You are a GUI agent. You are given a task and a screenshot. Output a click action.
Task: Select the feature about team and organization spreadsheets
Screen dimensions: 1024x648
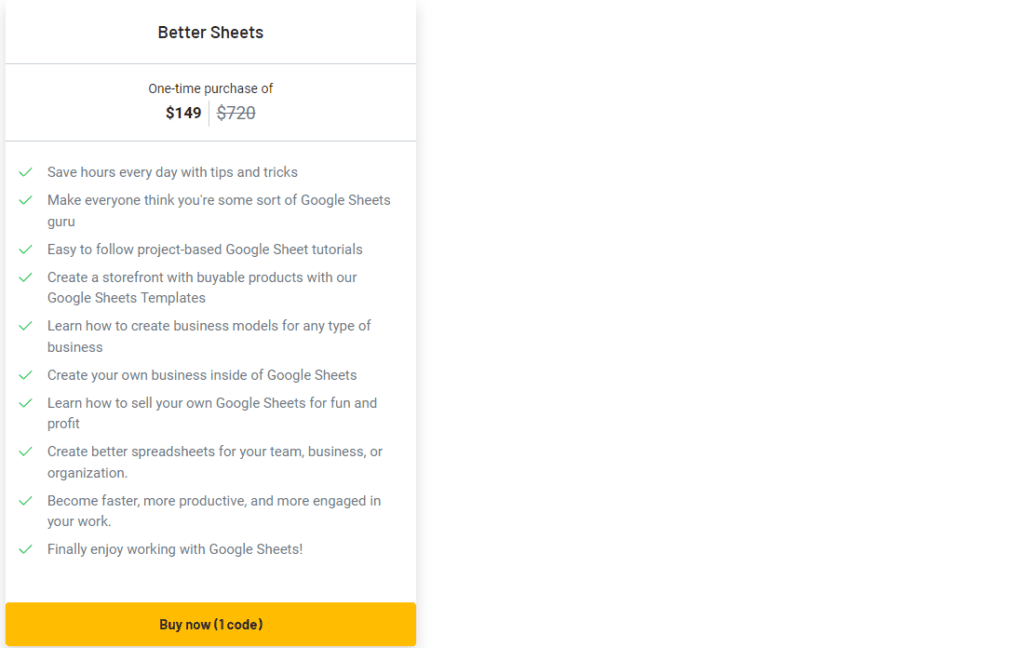(213, 461)
